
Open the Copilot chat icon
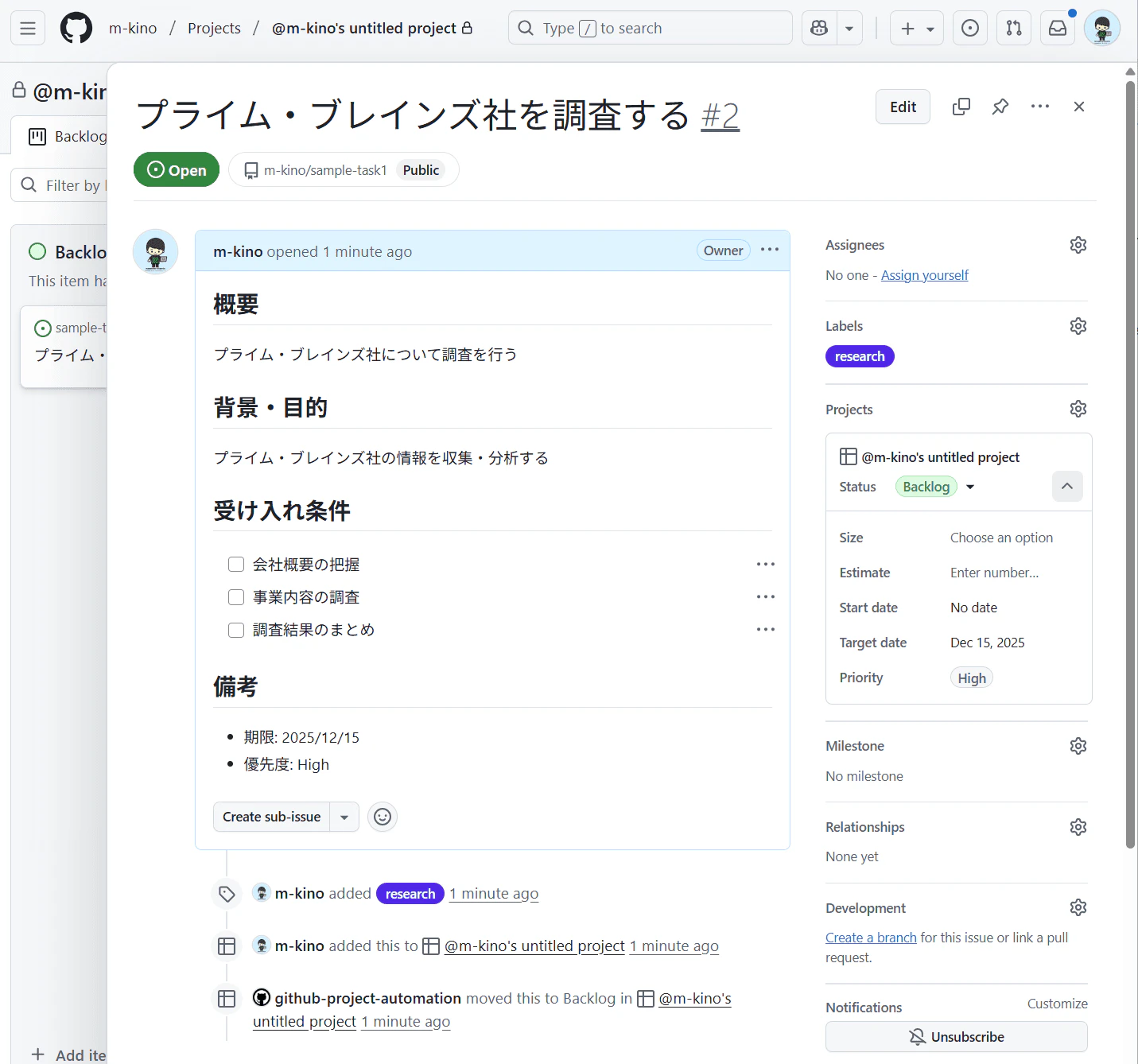click(x=819, y=29)
